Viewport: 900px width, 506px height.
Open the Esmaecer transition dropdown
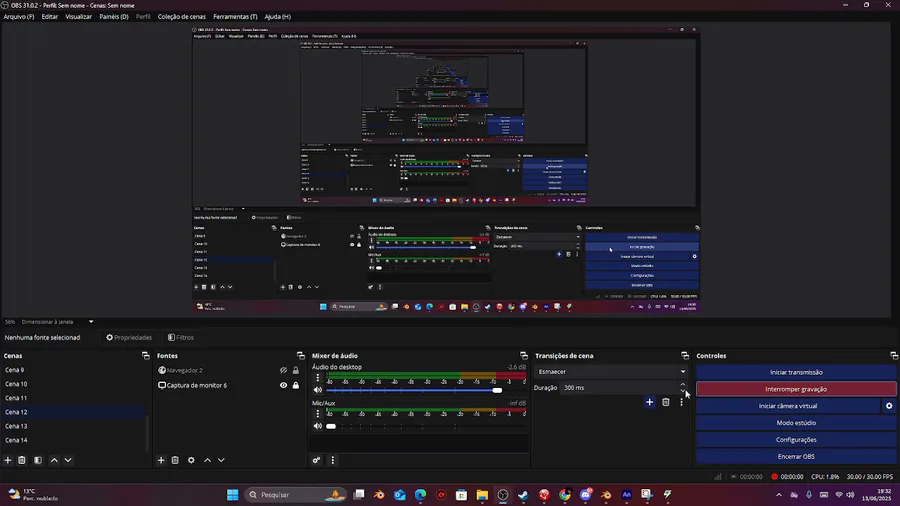click(x=611, y=372)
